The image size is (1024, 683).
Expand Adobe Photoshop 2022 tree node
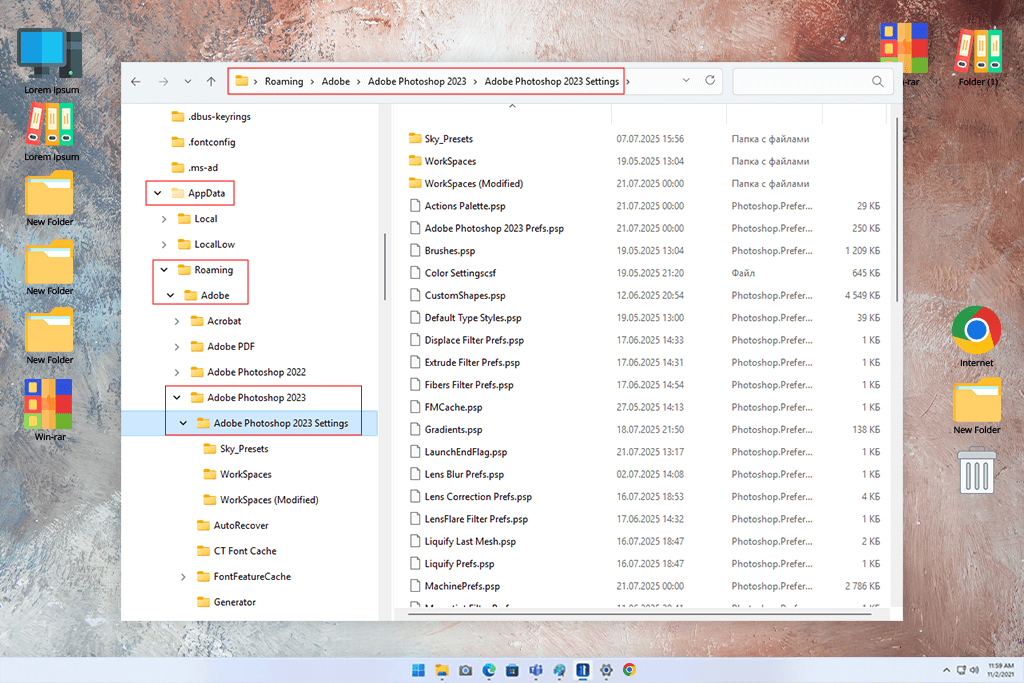[x=177, y=372]
